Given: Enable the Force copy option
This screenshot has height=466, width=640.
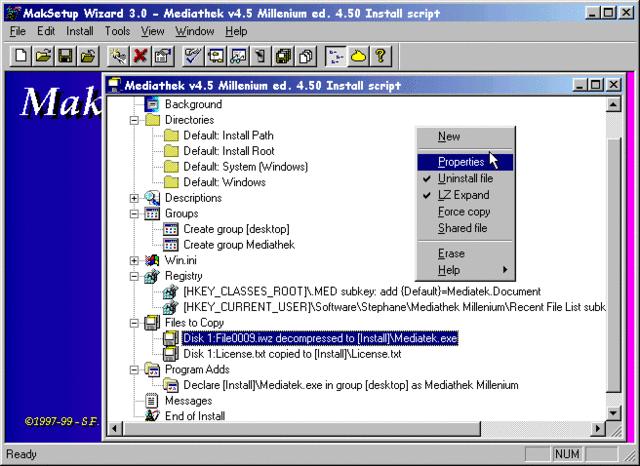Looking at the screenshot, I should (x=464, y=212).
